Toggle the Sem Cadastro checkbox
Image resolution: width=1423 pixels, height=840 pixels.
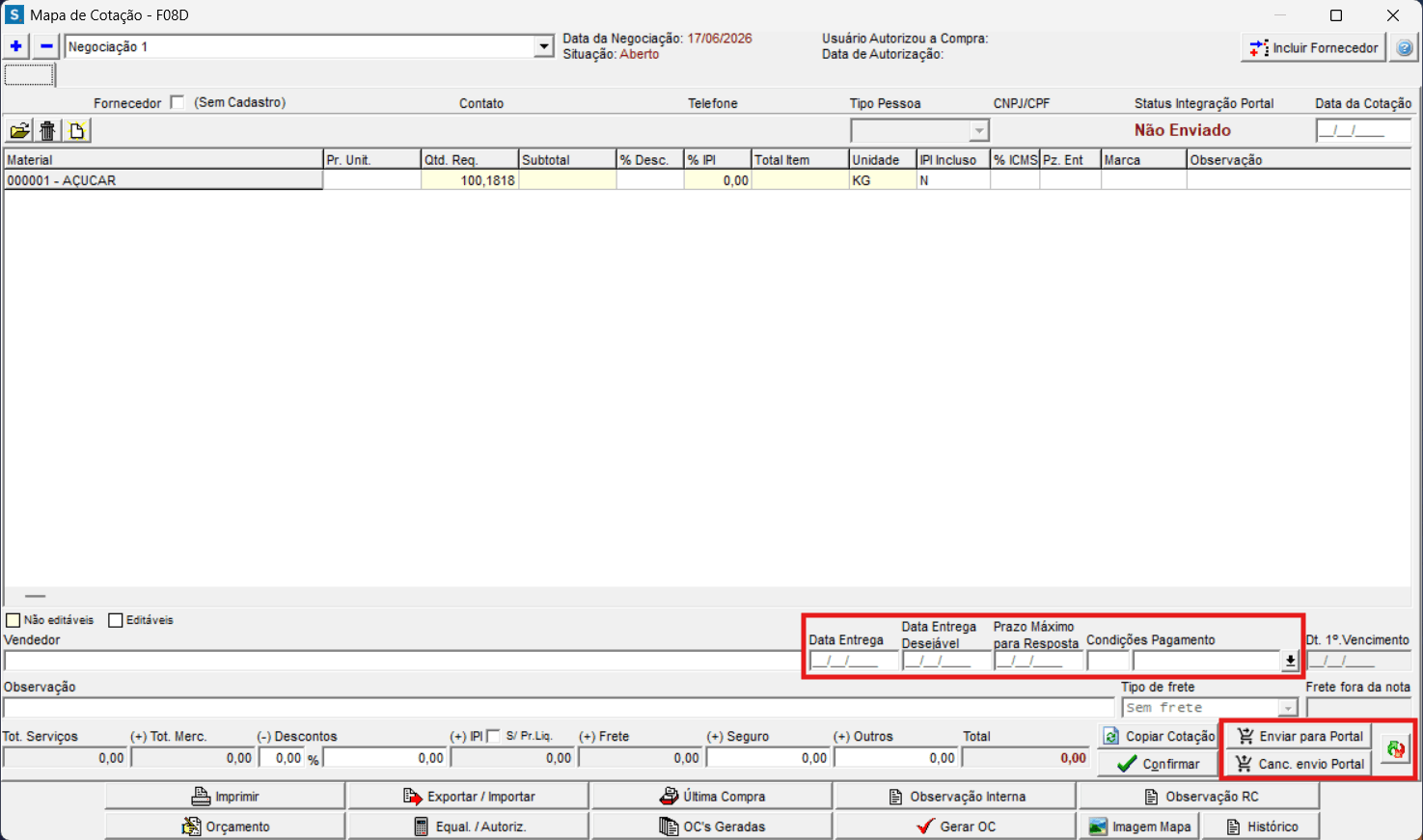click(x=178, y=102)
